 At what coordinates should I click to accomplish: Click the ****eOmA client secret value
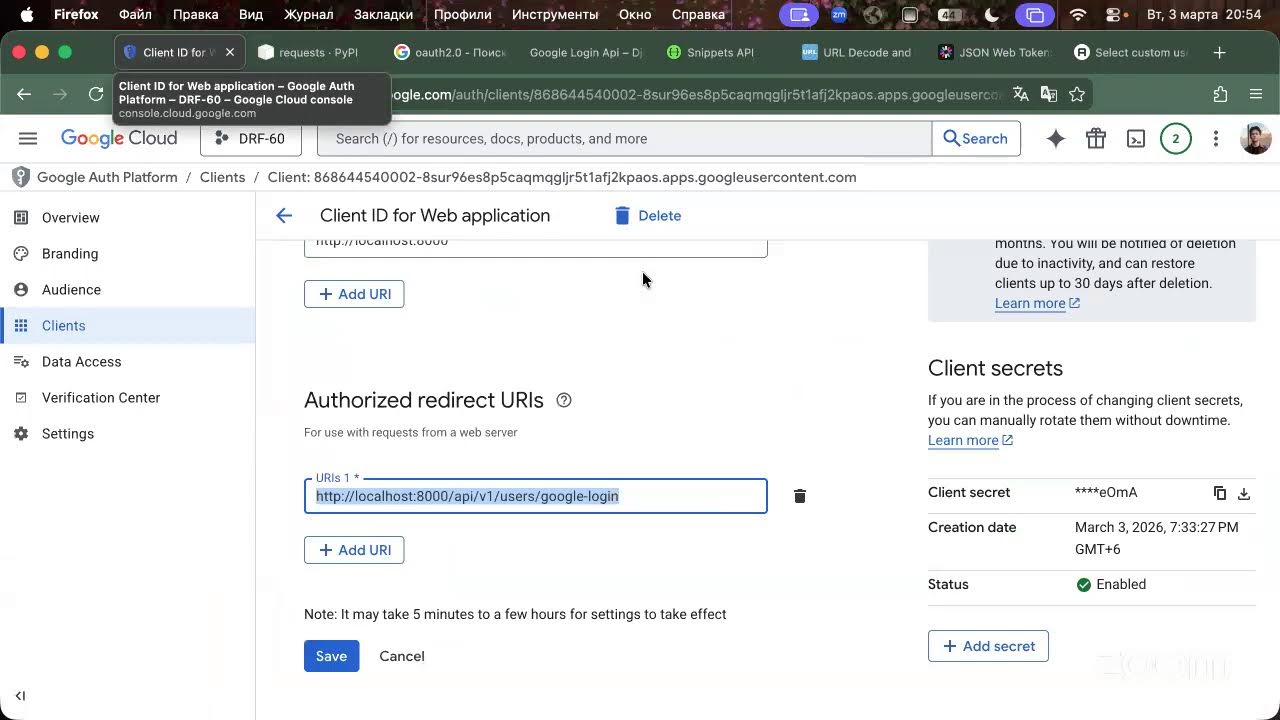click(x=1106, y=493)
